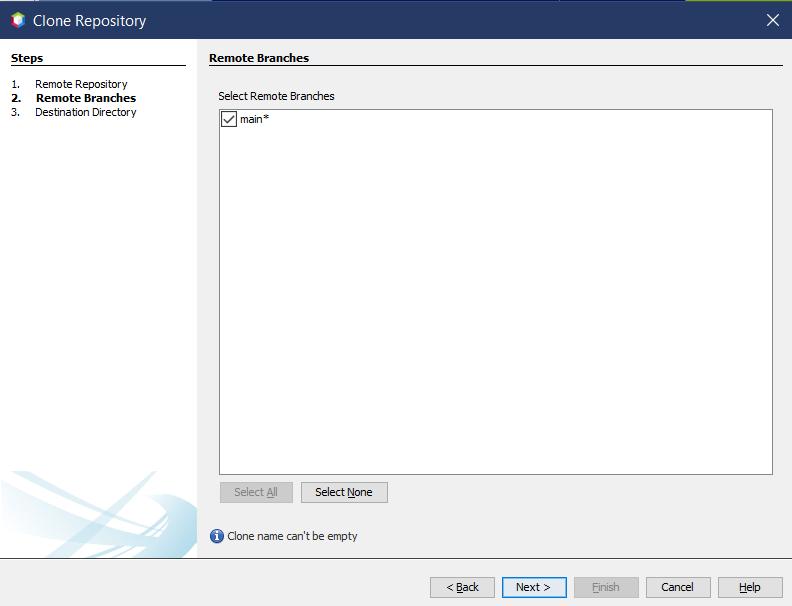Close the Clone Repository dialog

point(772,20)
